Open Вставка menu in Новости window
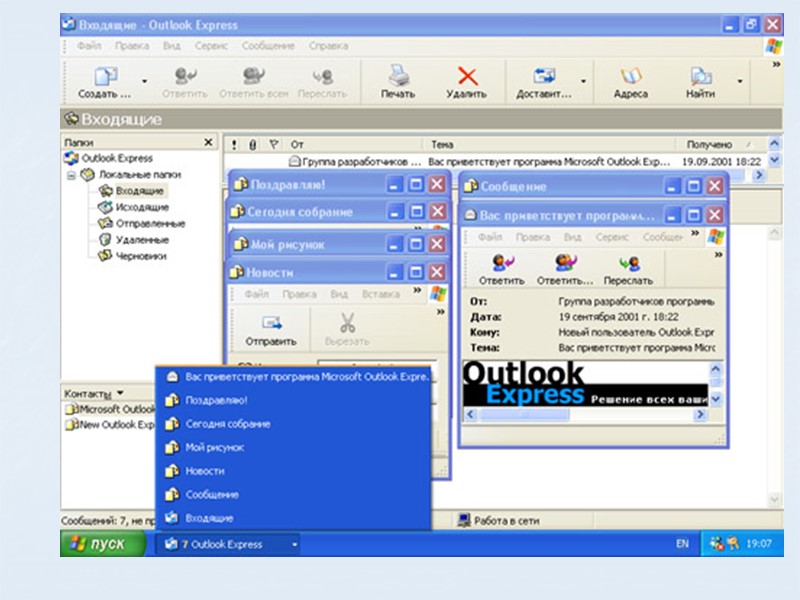Image resolution: width=800 pixels, height=600 pixels. click(381, 294)
